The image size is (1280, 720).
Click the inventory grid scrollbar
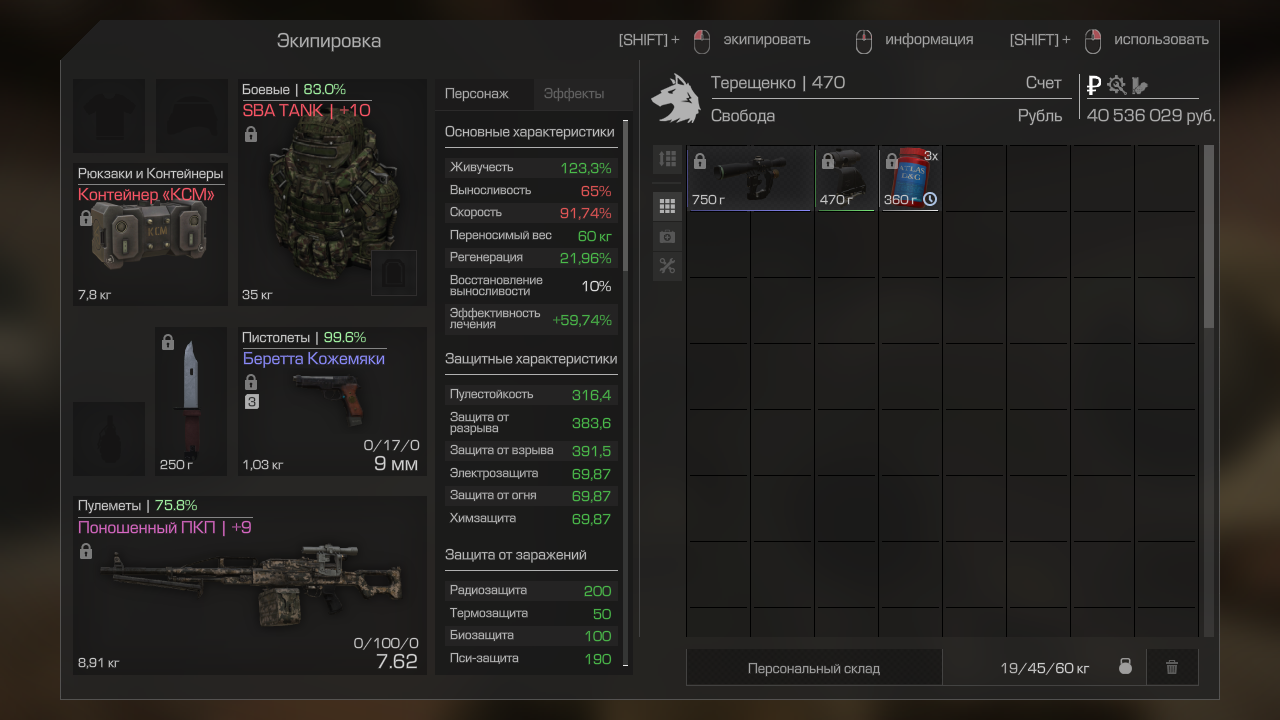pyautogui.click(x=1209, y=237)
